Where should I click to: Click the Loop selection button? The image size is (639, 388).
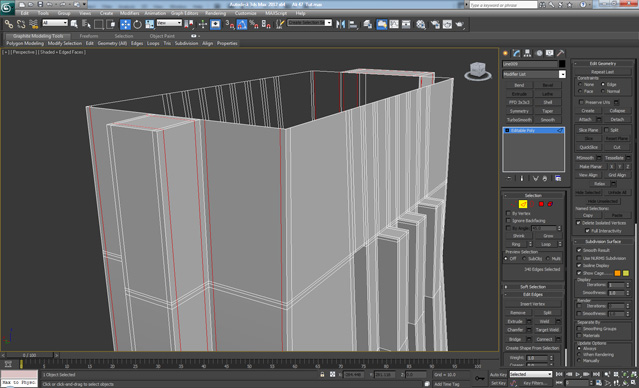(x=546, y=244)
